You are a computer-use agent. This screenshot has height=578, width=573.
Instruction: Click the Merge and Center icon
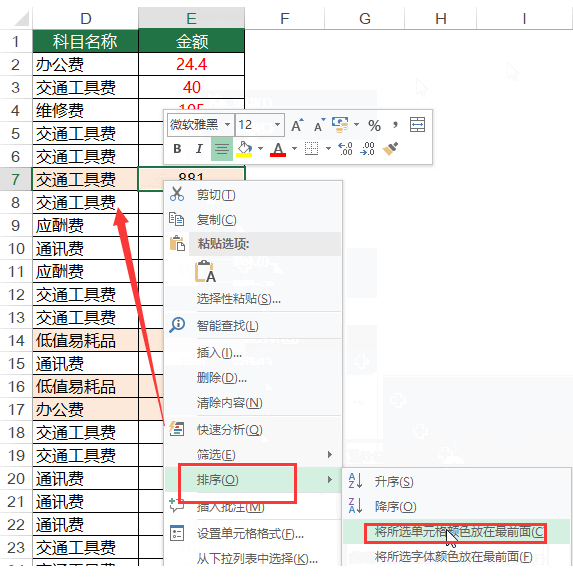point(417,125)
